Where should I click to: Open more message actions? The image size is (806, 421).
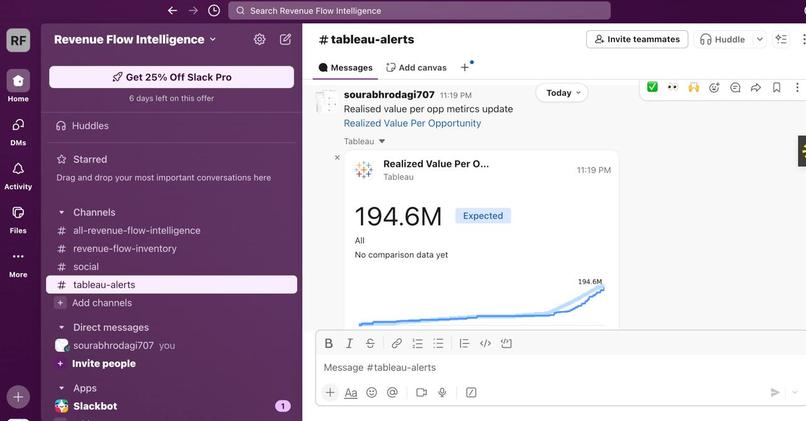797,87
